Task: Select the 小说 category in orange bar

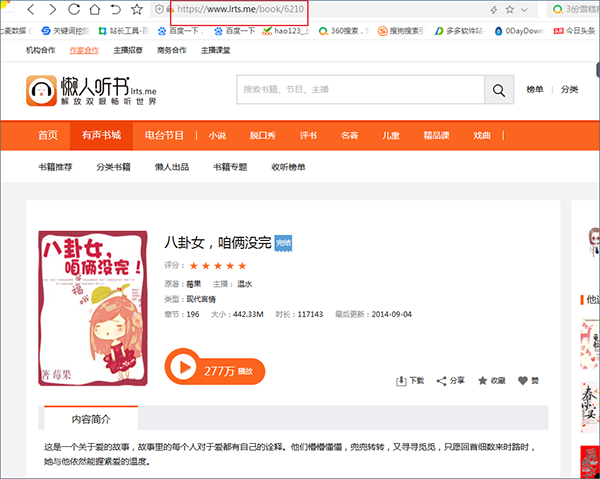Action: tap(217, 135)
